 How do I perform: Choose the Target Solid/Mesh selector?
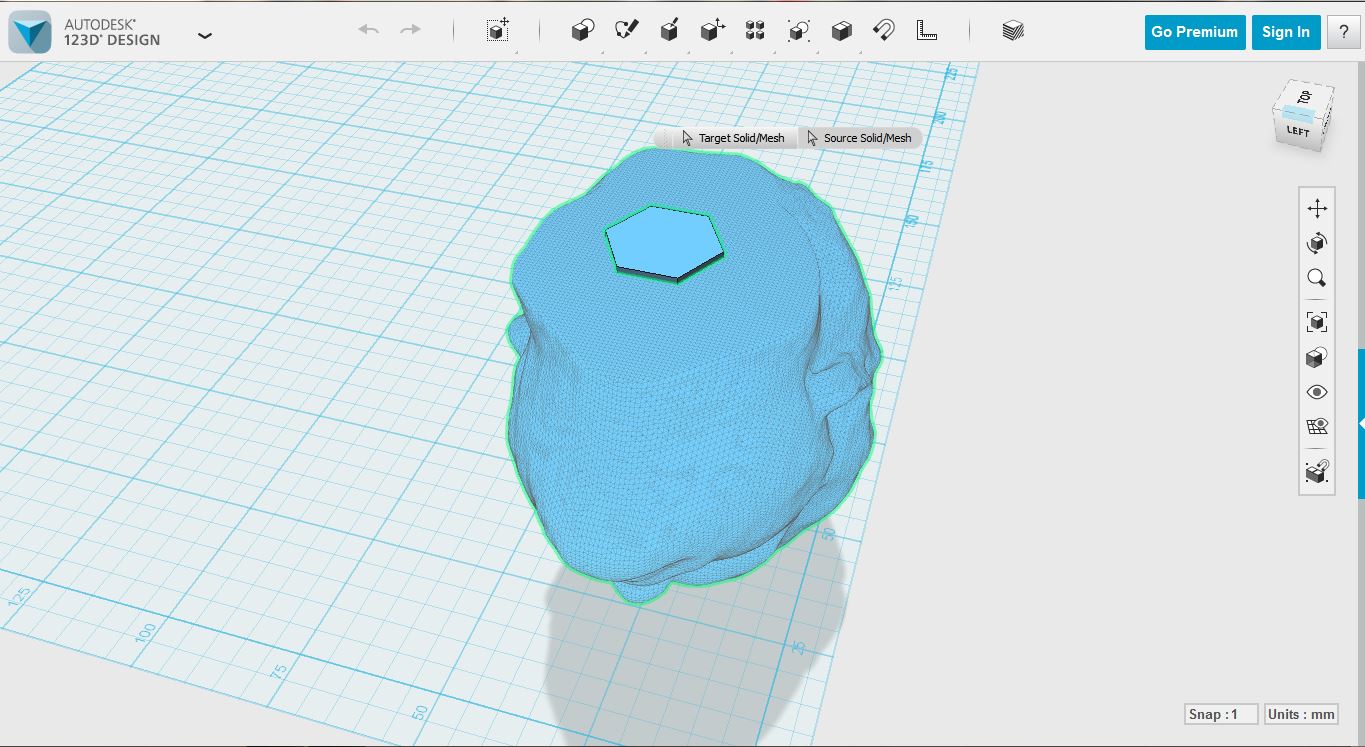733,138
